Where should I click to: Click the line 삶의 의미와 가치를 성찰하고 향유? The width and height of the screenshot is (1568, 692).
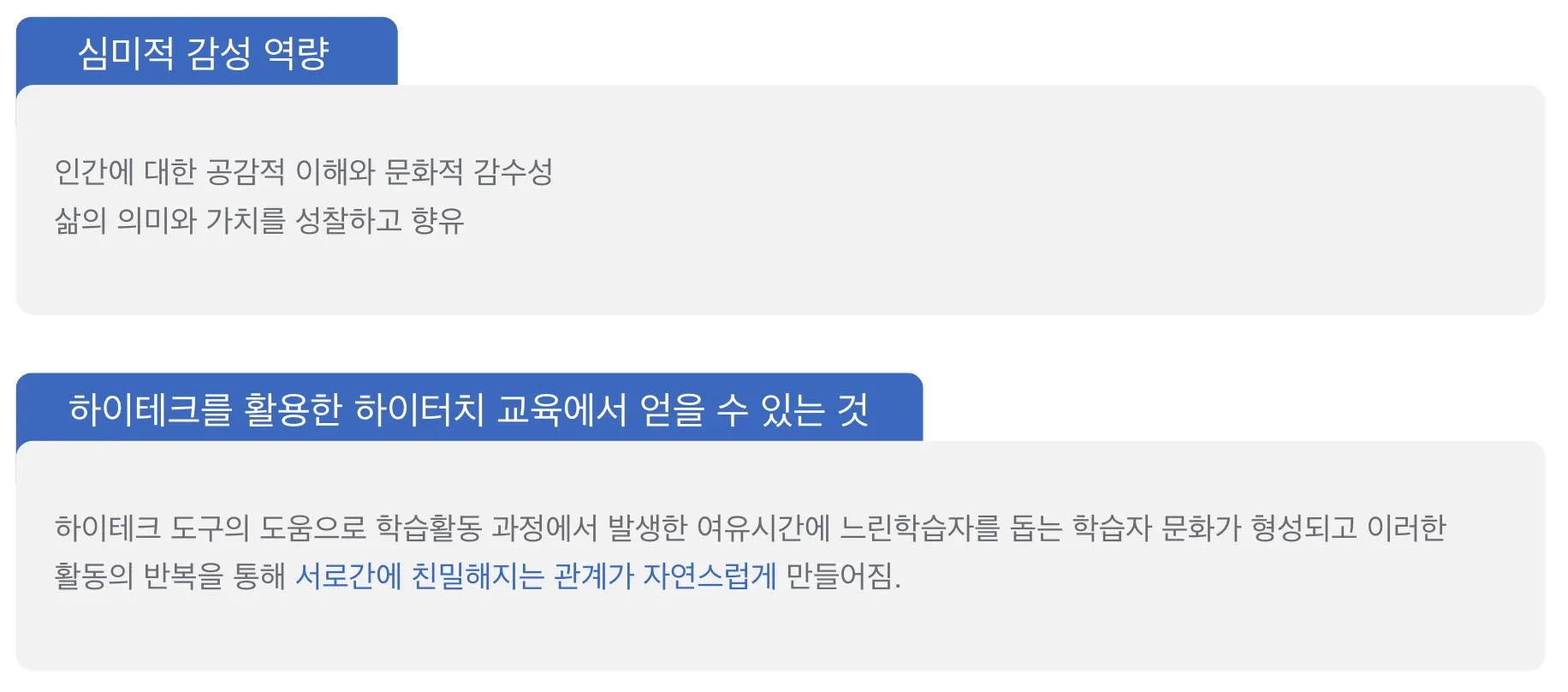(x=259, y=221)
